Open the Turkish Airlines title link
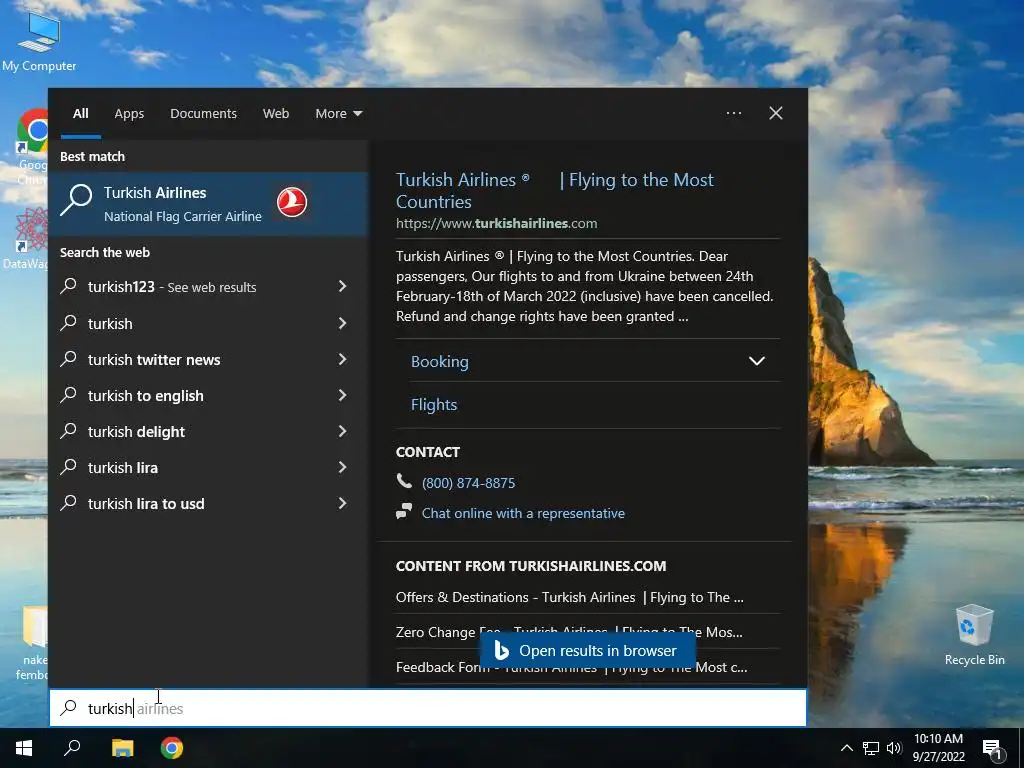 pyautogui.click(x=554, y=190)
